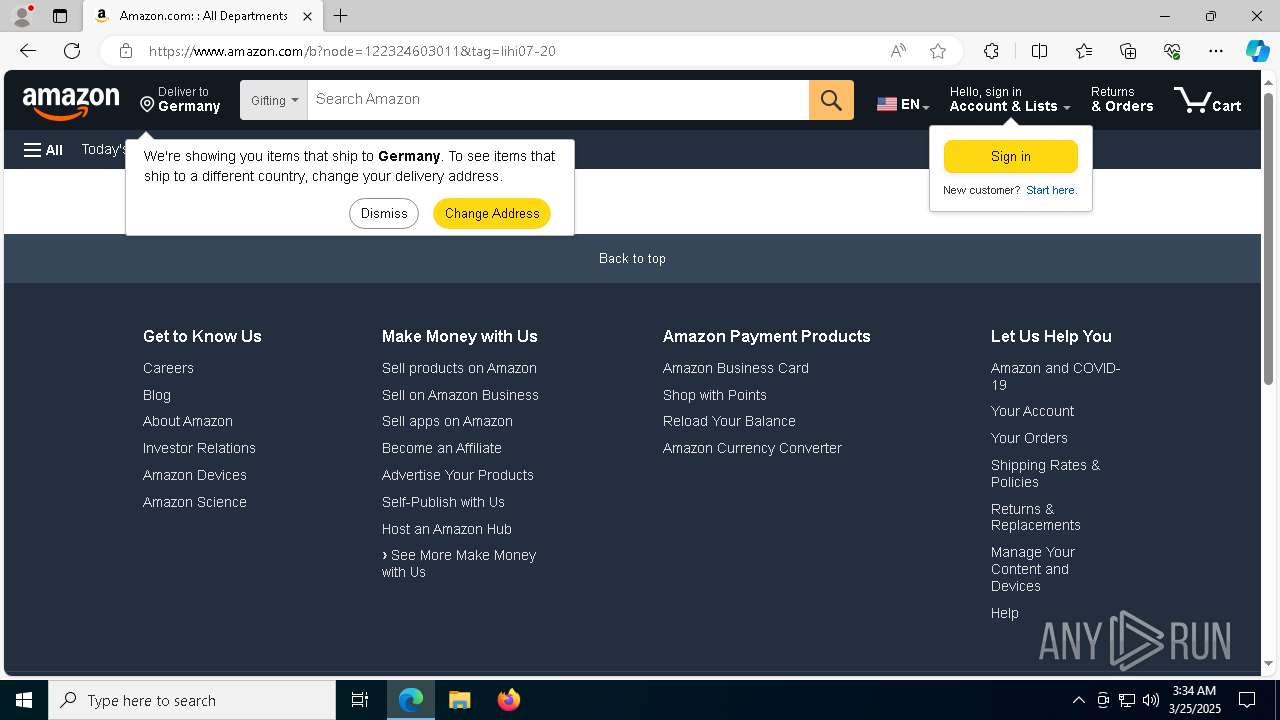Show hidden system tray icons
The height and width of the screenshot is (720, 1280).
pyautogui.click(x=1078, y=700)
